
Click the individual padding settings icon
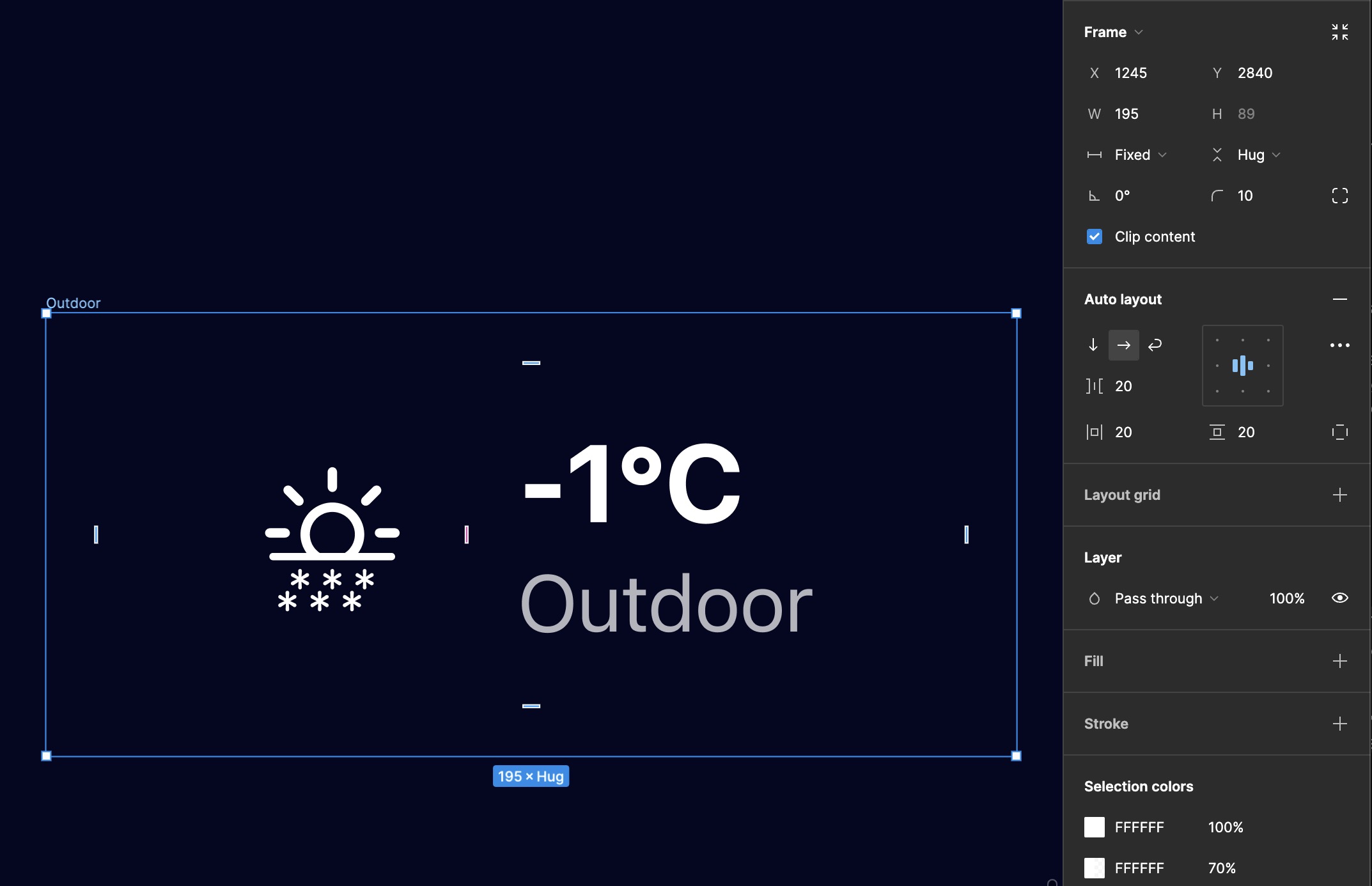point(1339,432)
